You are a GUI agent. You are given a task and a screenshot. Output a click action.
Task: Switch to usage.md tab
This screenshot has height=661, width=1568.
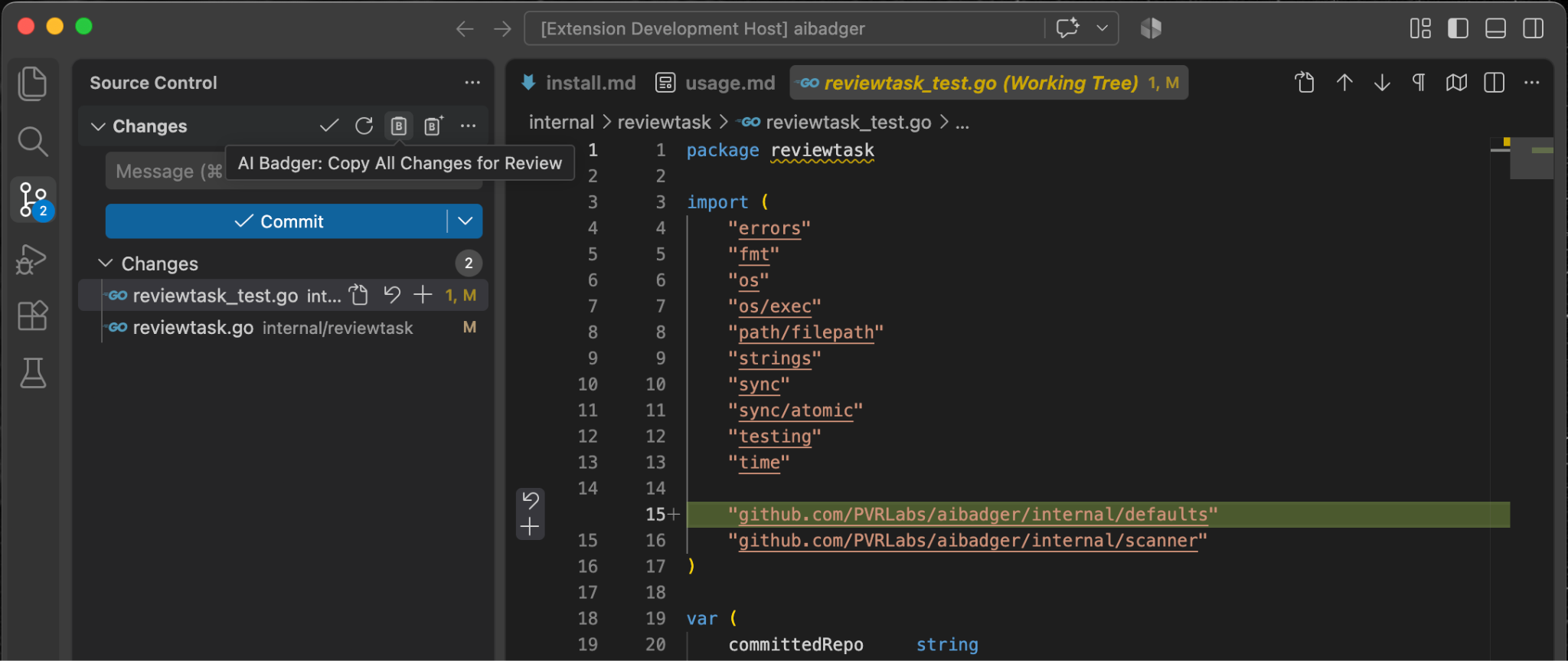715,83
